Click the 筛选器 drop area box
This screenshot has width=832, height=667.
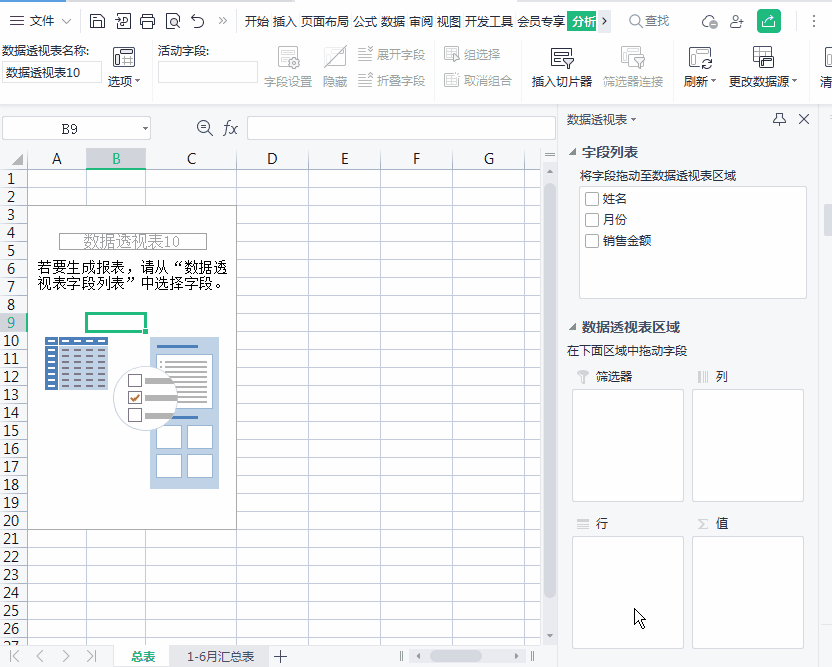[628, 445]
